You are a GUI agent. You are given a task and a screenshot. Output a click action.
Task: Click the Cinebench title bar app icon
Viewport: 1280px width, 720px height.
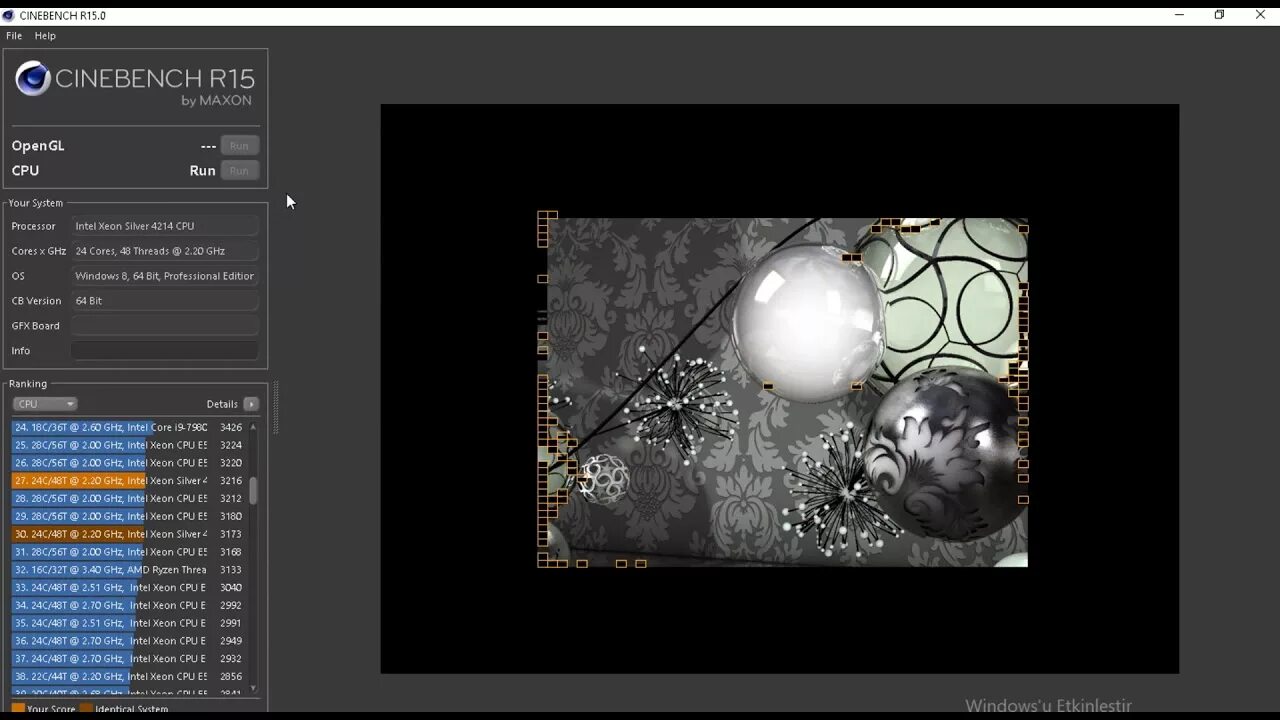[9, 15]
